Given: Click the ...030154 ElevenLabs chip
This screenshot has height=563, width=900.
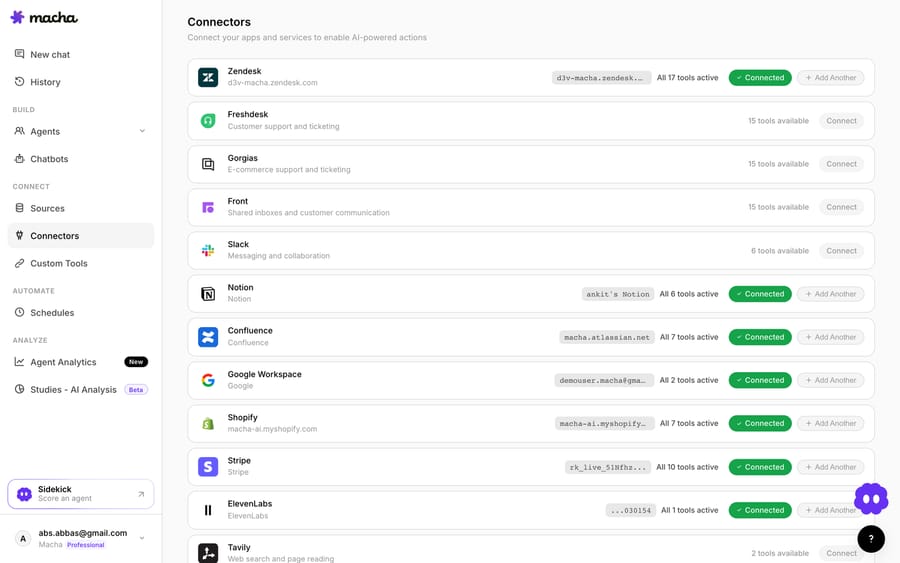Looking at the screenshot, I should point(630,510).
